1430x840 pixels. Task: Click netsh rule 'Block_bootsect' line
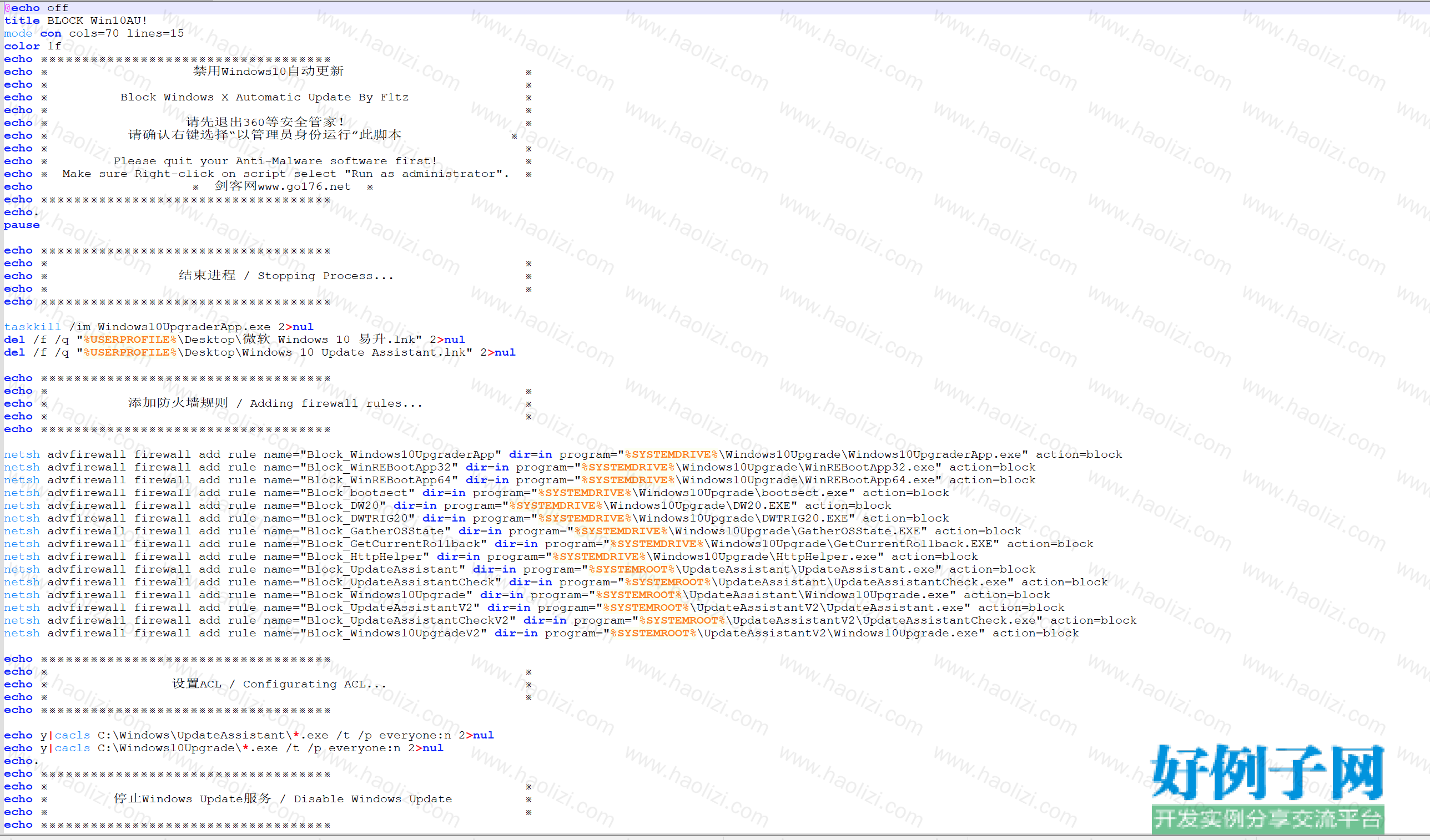click(477, 493)
